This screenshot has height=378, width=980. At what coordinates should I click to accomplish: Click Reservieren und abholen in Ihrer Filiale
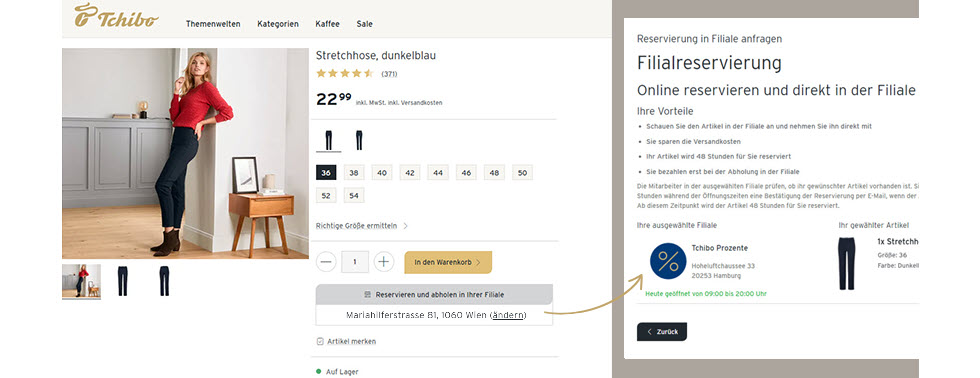pyautogui.click(x=434, y=294)
